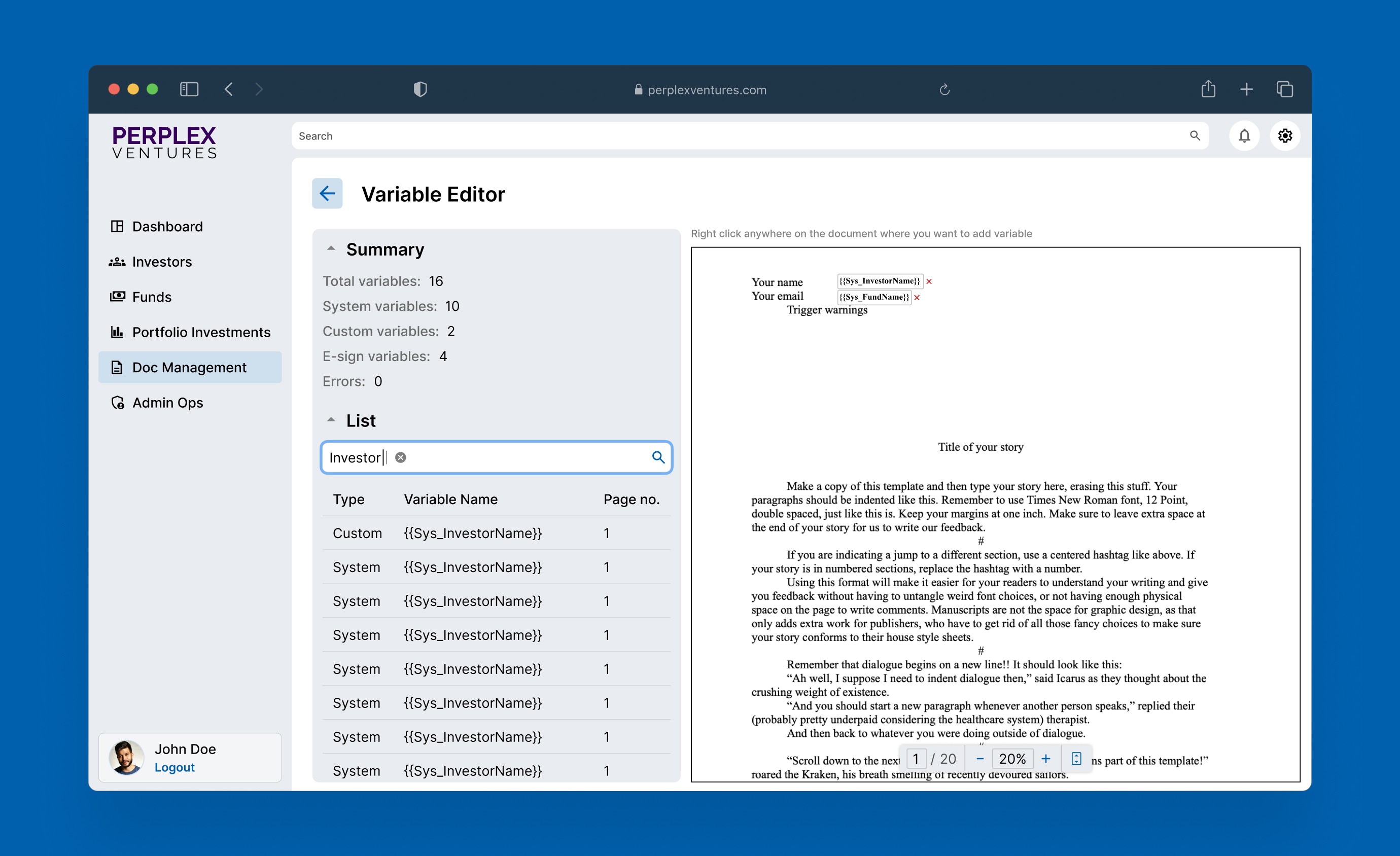This screenshot has width=1400, height=856.
Task: Zoom in the document with plus
Action: pos(1045,759)
